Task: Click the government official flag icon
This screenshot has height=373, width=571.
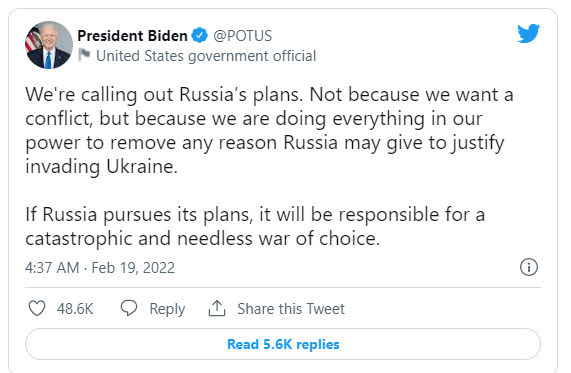Action: click(x=84, y=55)
